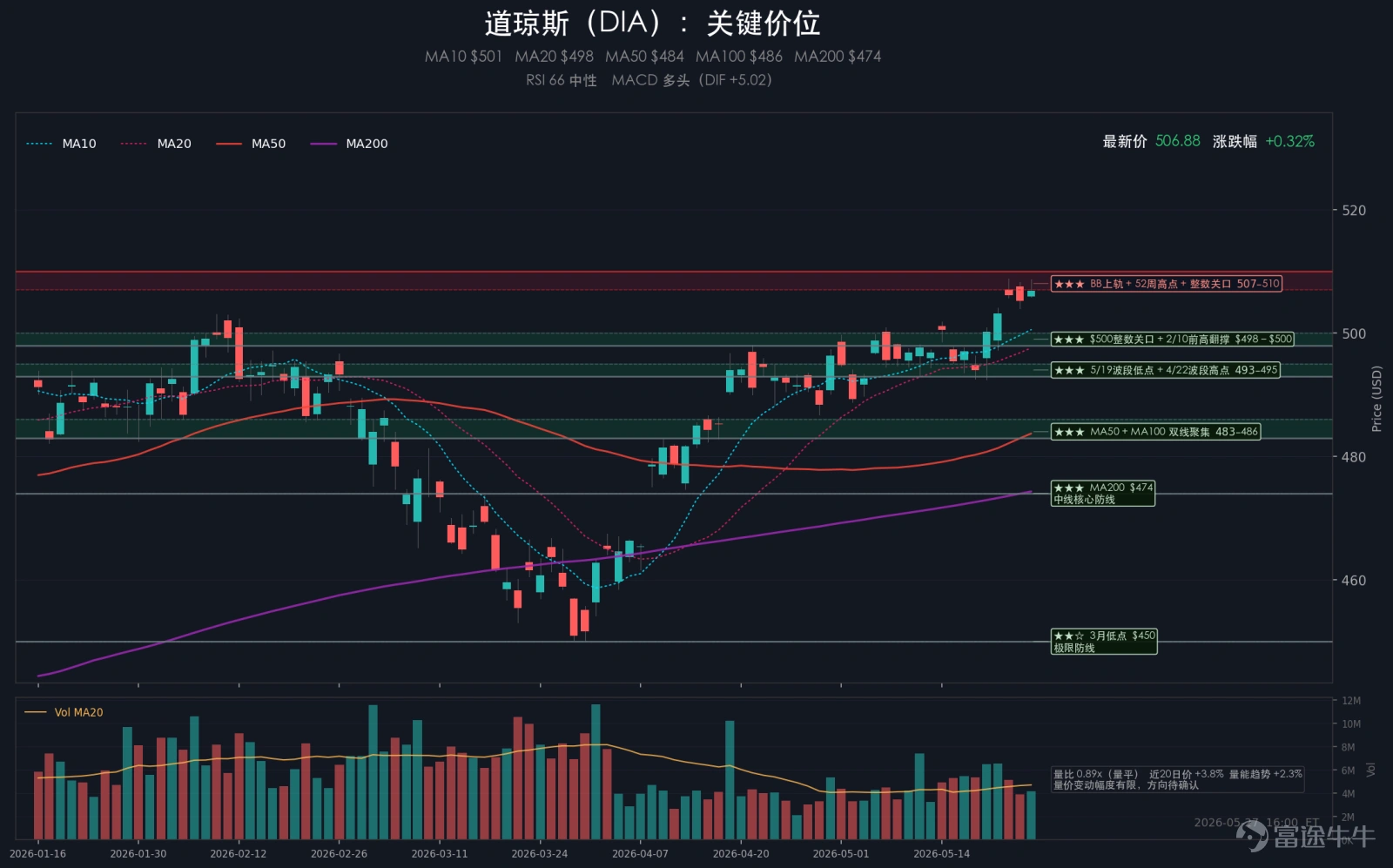Click the 2026-04-20 date label

tap(741, 854)
